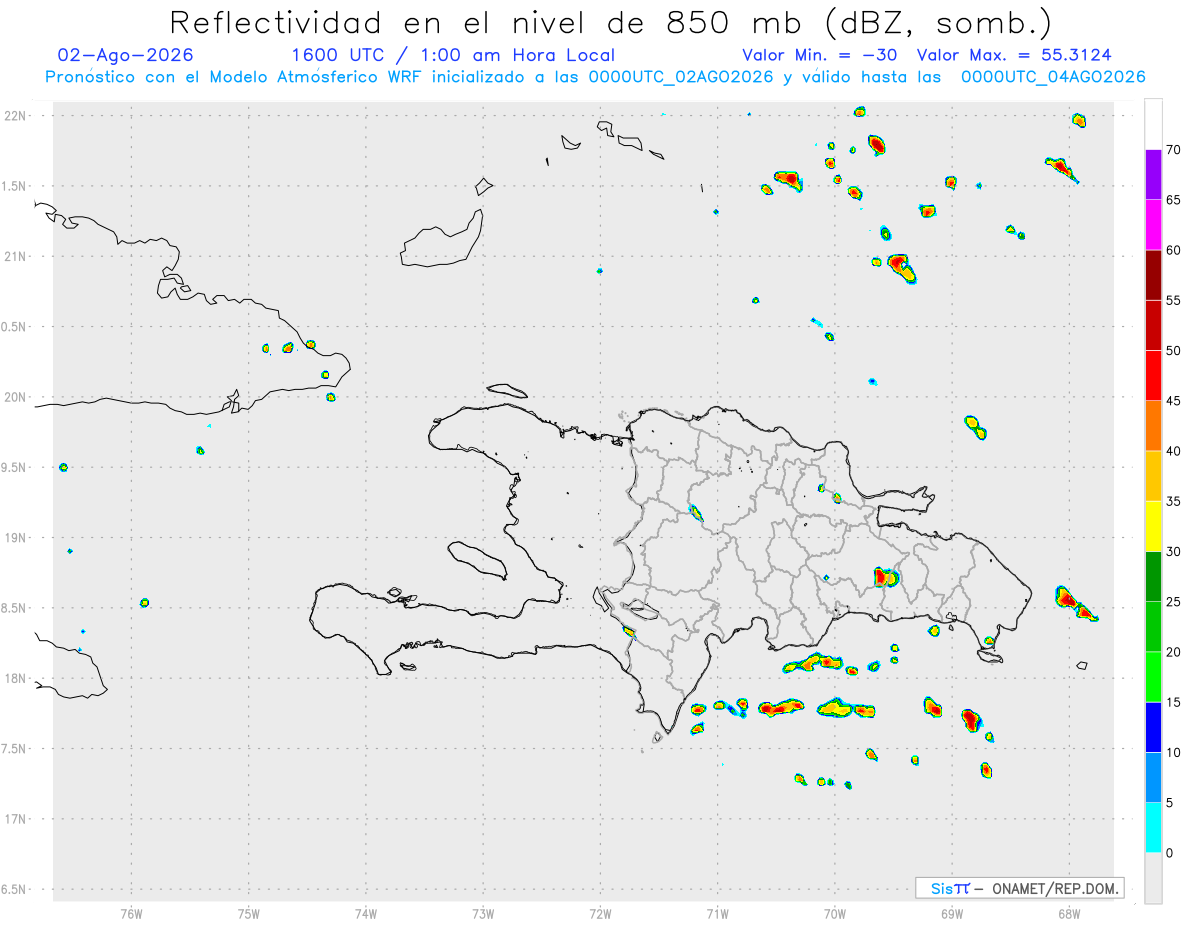Pick the bright red 45-50 dBZ segment

click(x=1153, y=376)
